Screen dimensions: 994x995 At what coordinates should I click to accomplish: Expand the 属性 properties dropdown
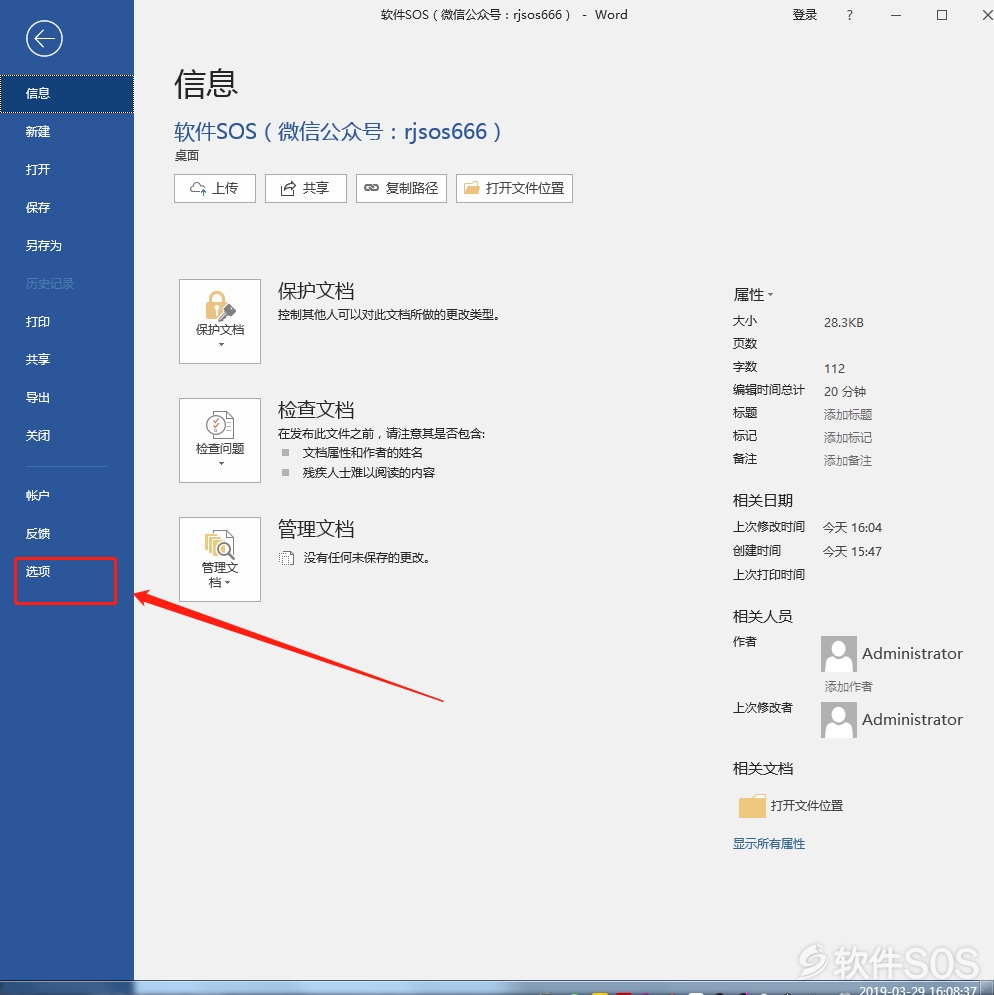pyautogui.click(x=753, y=294)
